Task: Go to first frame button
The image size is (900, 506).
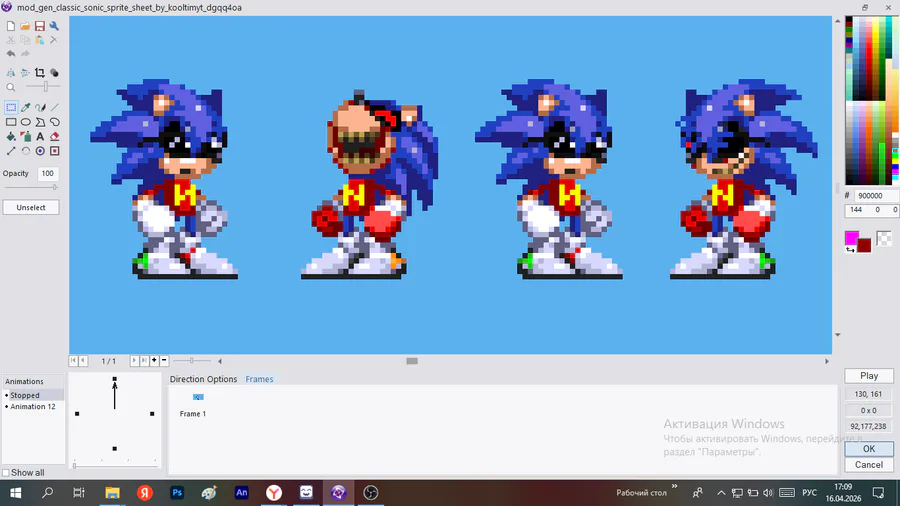Action: coord(73,360)
